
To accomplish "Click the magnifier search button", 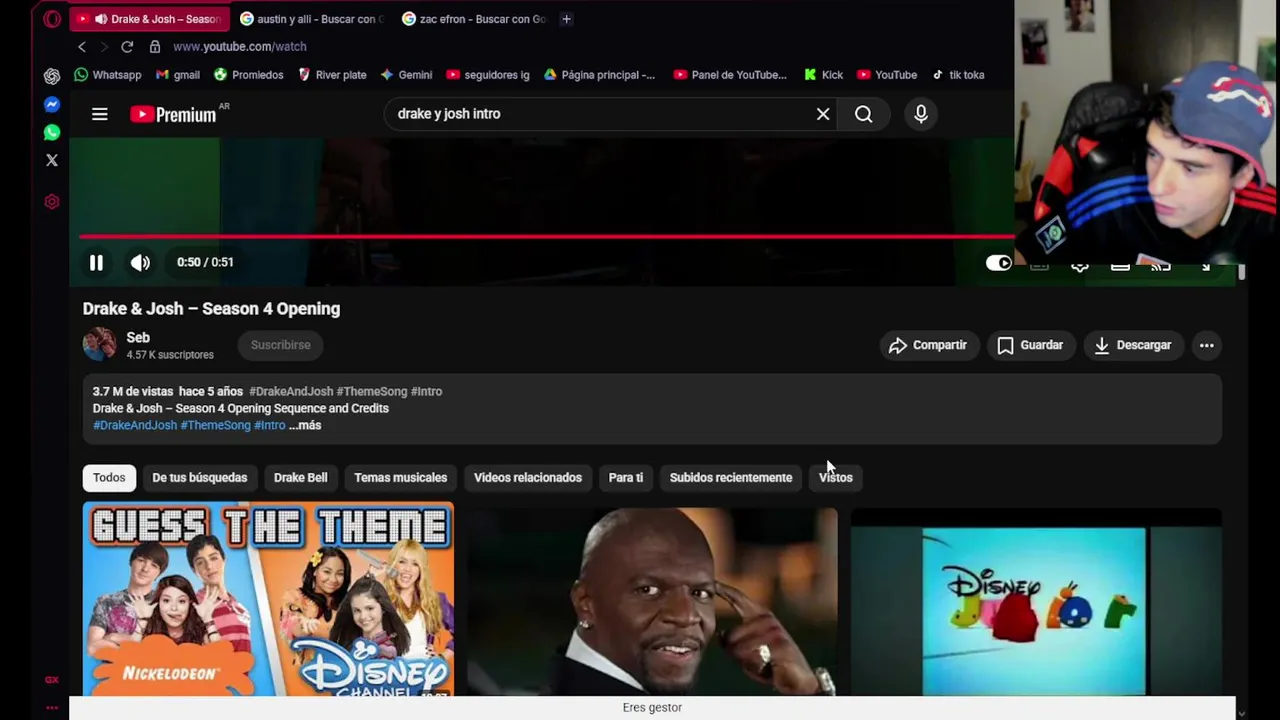I will point(864,114).
